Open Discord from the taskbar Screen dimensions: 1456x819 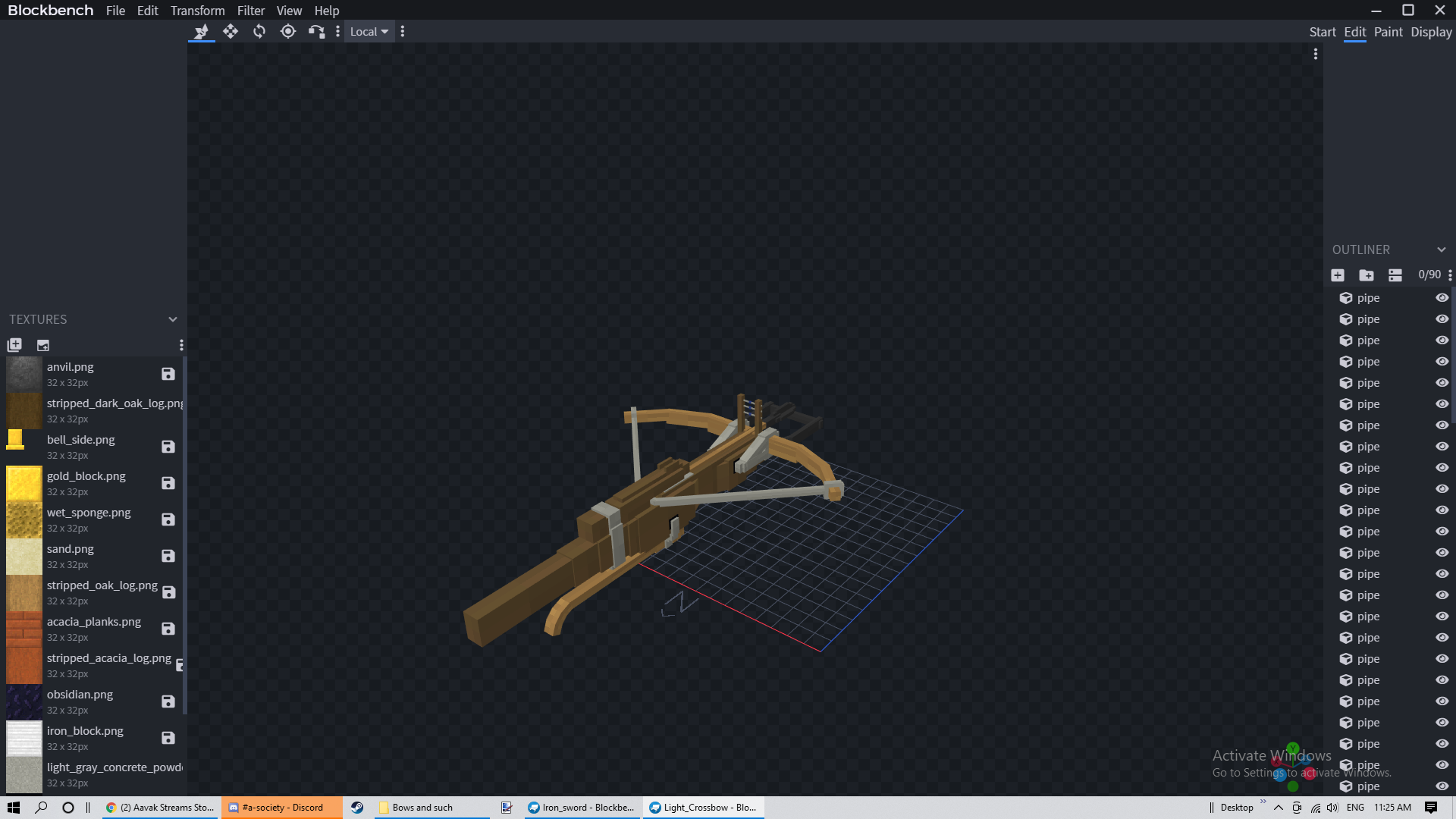click(x=281, y=808)
